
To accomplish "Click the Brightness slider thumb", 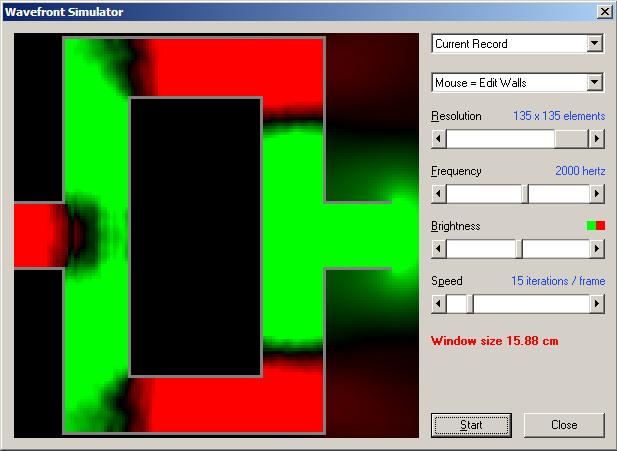I will pos(519,249).
